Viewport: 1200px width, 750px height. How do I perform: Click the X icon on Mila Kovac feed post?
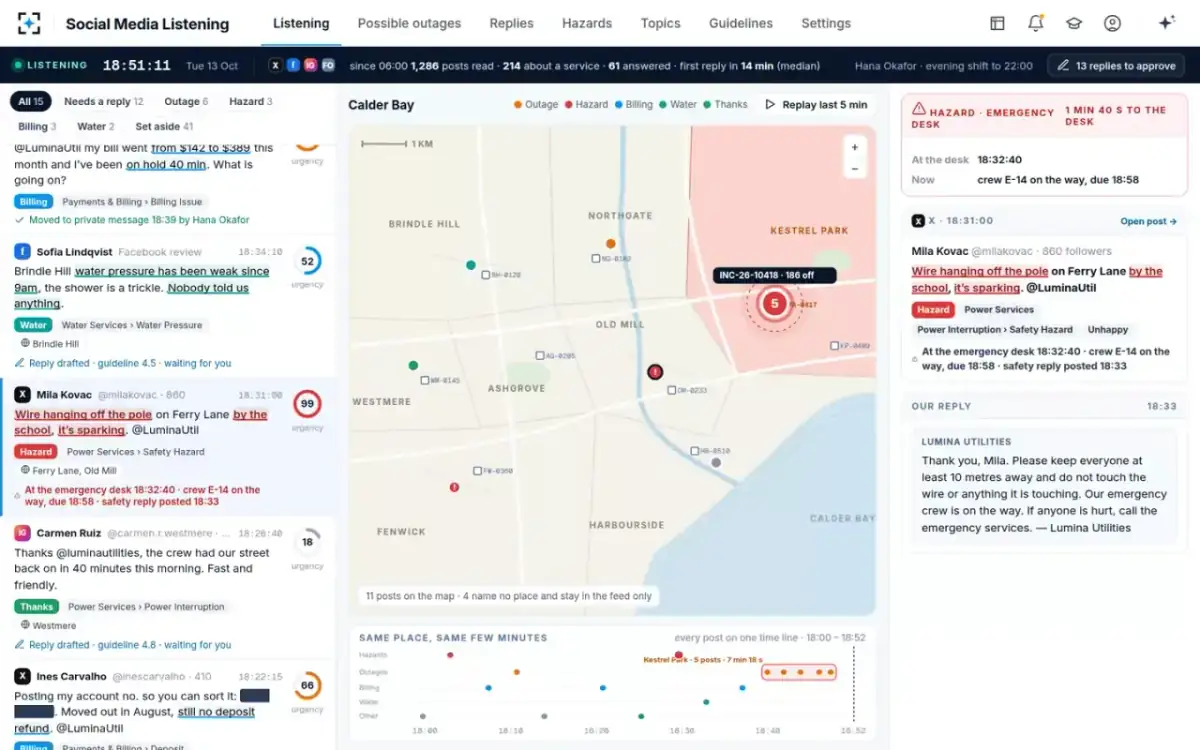click(x=22, y=395)
